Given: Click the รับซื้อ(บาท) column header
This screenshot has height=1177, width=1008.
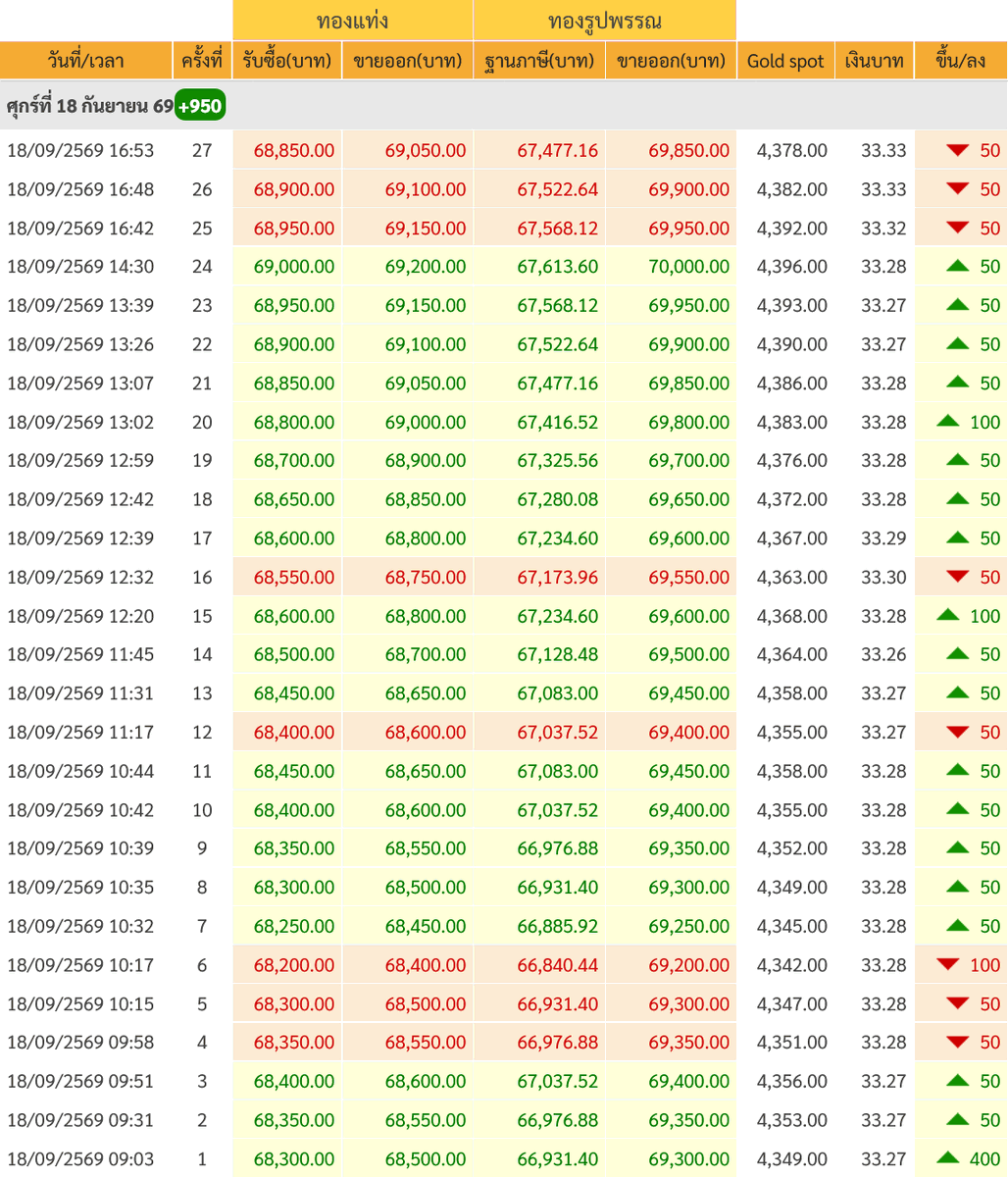Looking at the screenshot, I should click(287, 61).
